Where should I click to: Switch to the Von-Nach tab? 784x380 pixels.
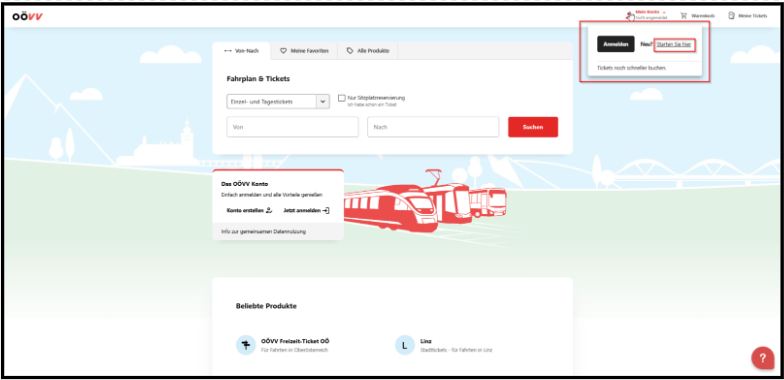(242, 51)
